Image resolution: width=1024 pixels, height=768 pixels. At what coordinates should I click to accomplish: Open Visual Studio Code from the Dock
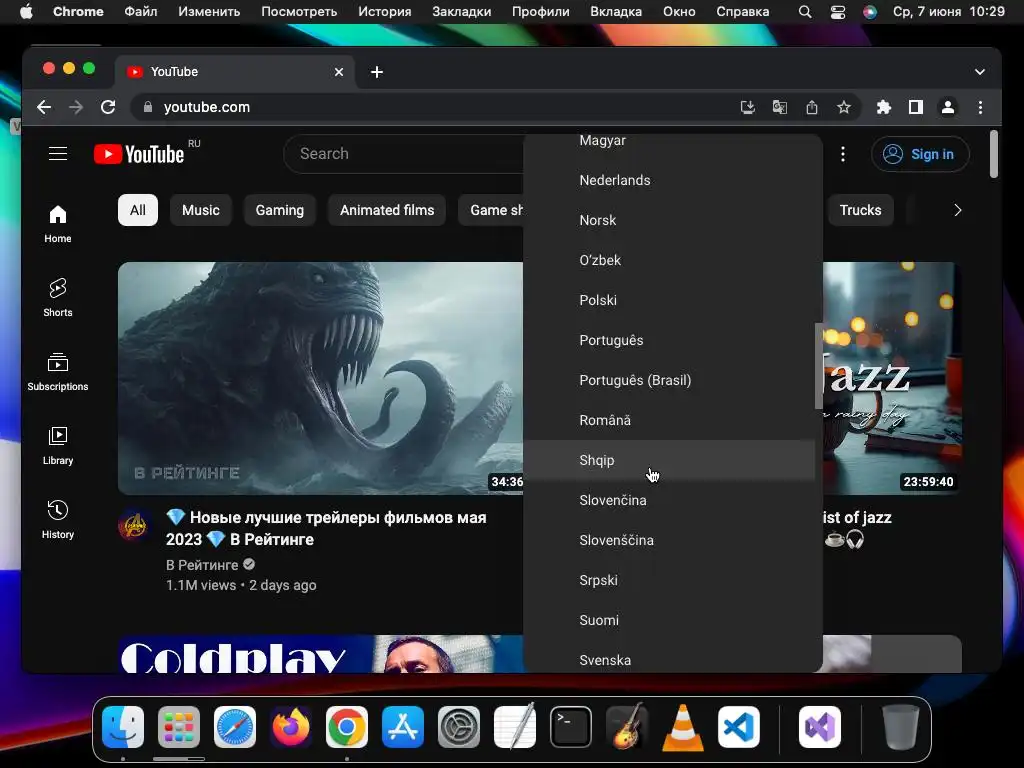pyautogui.click(x=739, y=727)
